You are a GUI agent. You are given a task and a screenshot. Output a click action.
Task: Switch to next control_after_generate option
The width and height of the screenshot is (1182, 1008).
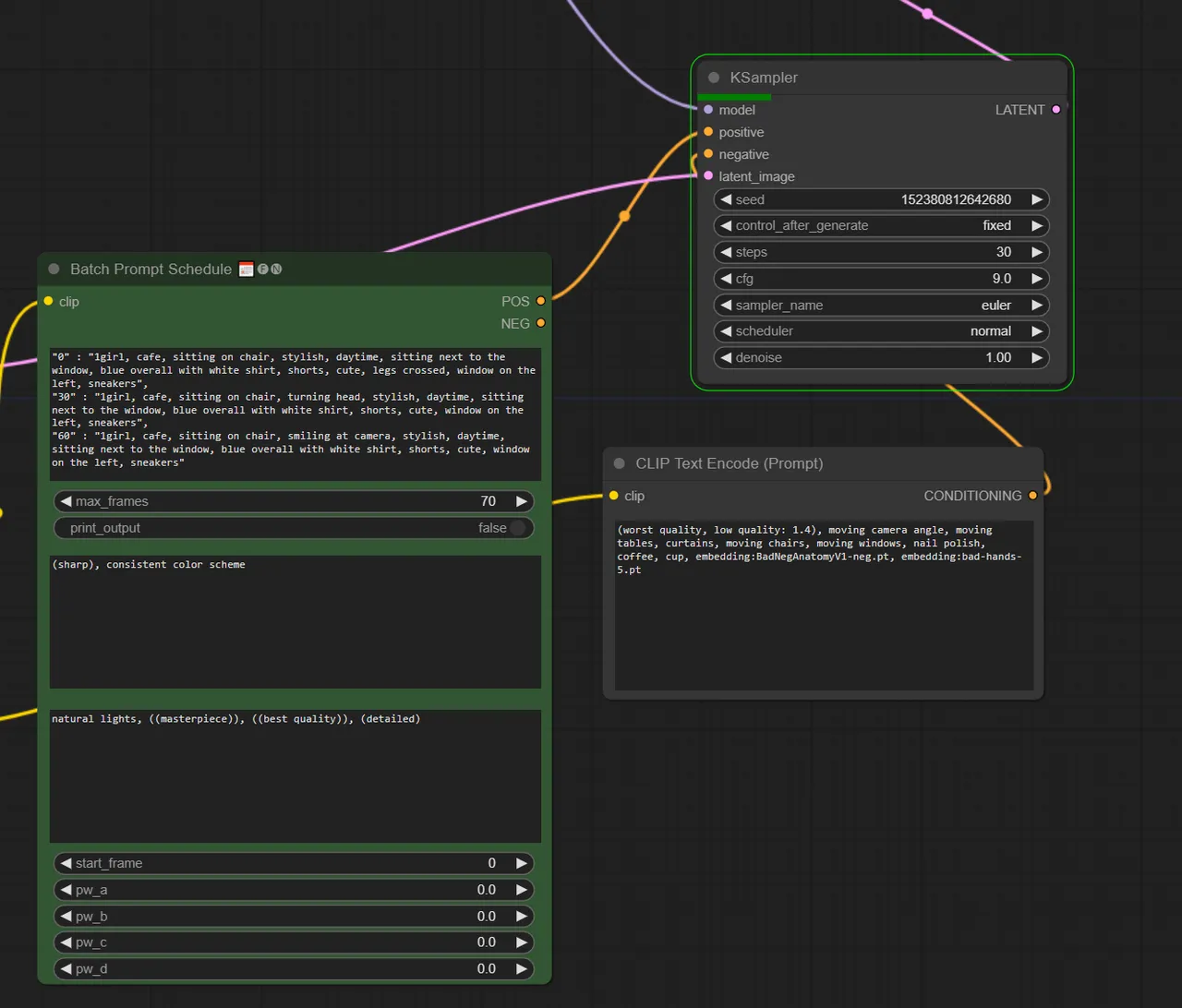(1037, 225)
